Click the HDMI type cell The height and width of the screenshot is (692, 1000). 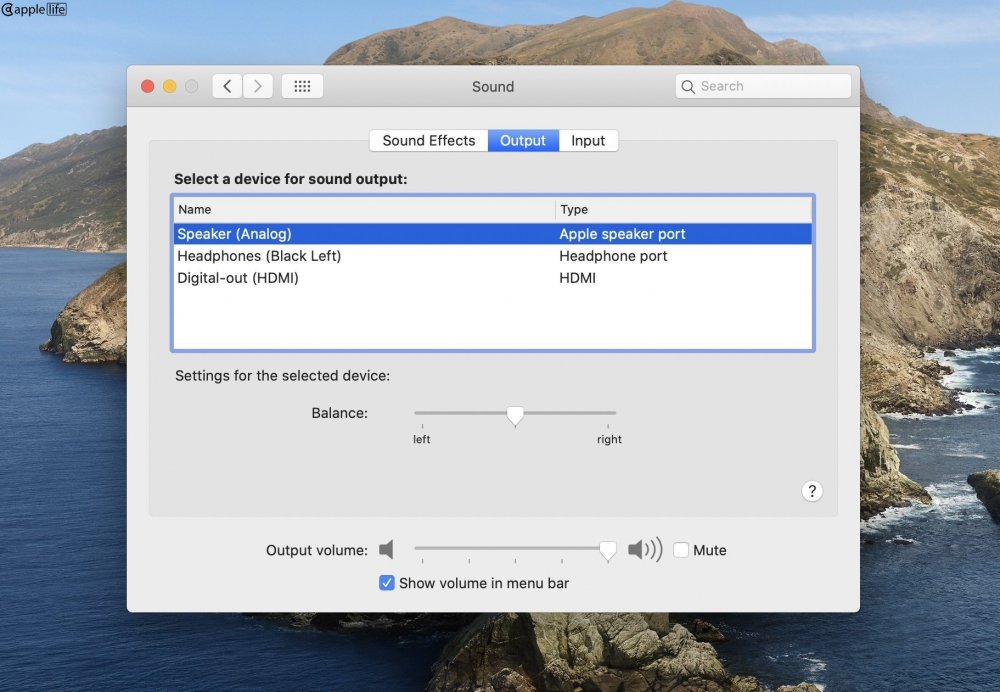(577, 278)
